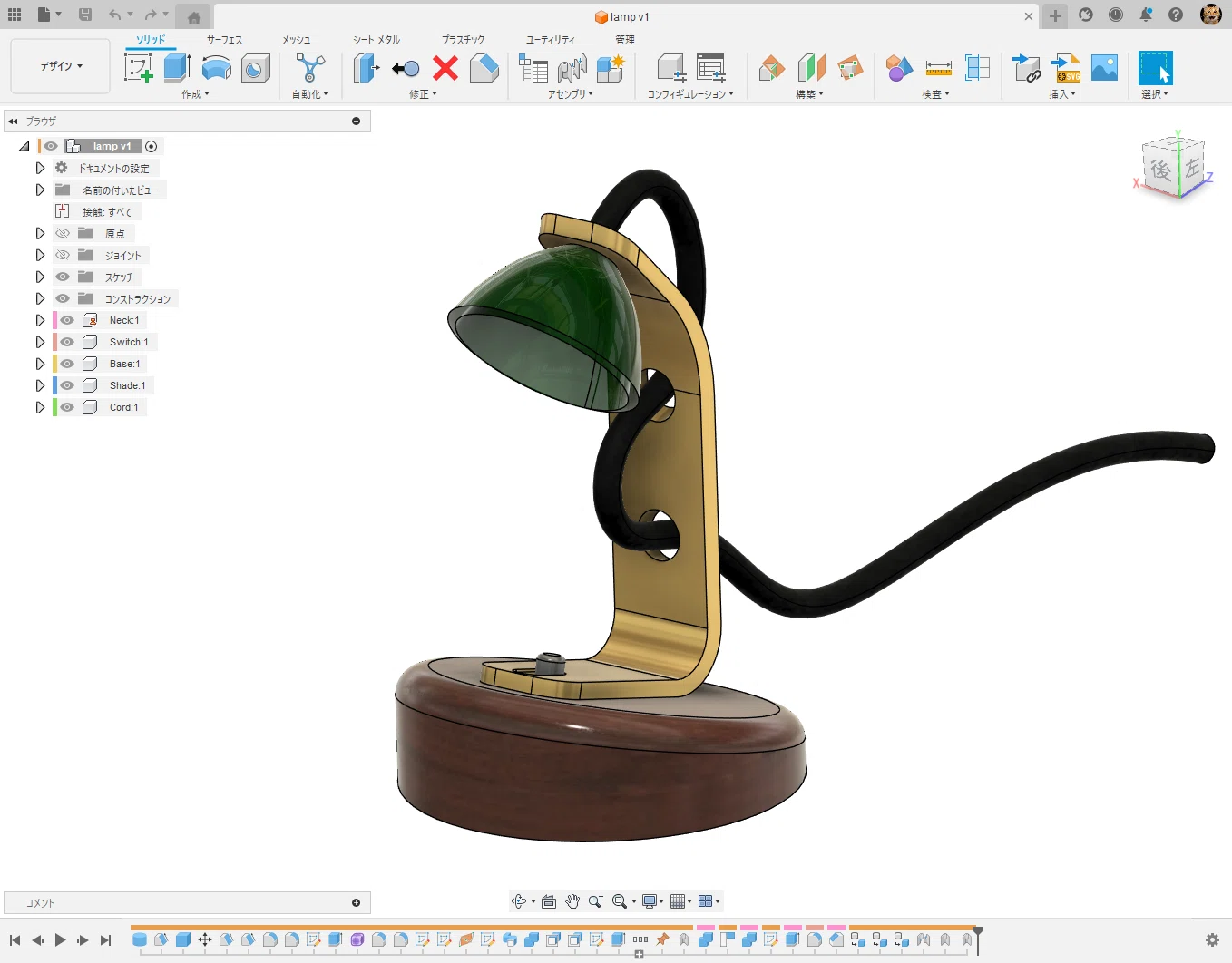1232x963 pixels.
Task: Expand the コメント panel
Action: point(356,903)
